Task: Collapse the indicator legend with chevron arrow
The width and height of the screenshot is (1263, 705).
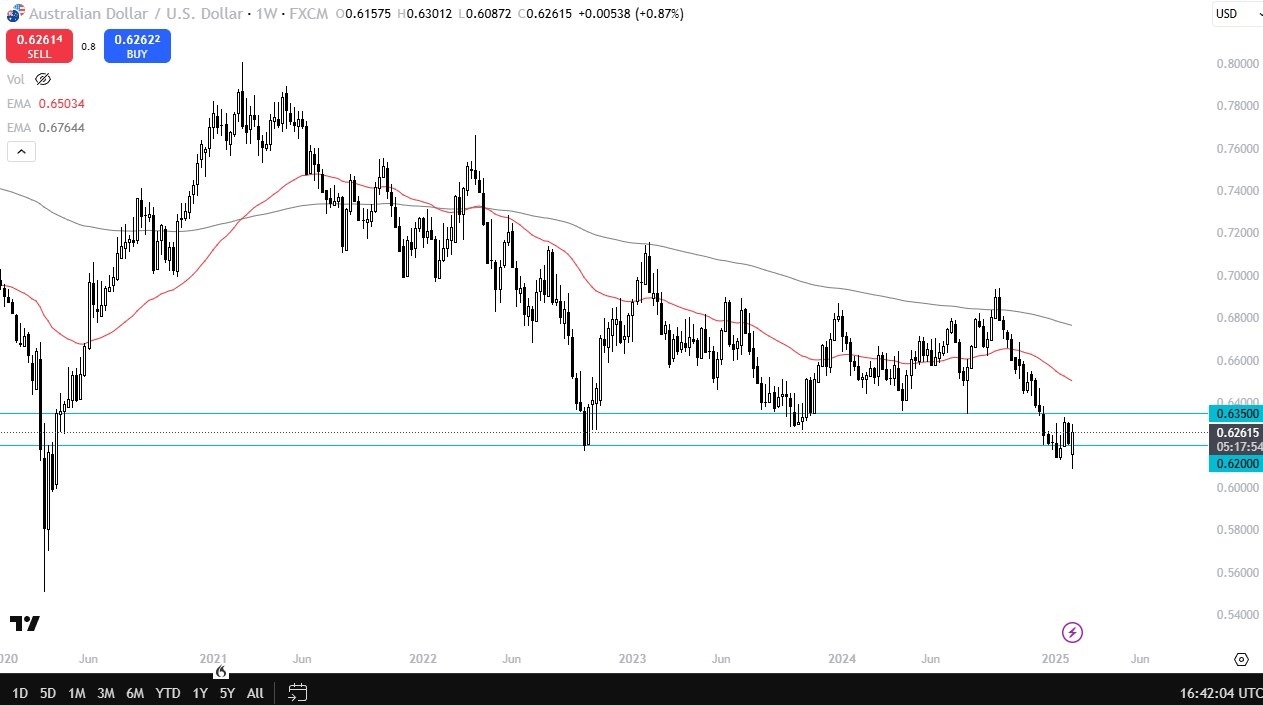Action: (x=21, y=151)
